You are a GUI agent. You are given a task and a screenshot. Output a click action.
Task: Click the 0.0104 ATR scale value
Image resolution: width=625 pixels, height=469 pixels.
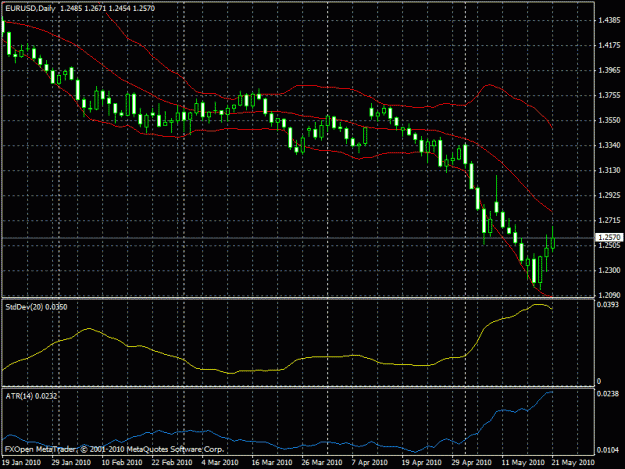(608, 450)
